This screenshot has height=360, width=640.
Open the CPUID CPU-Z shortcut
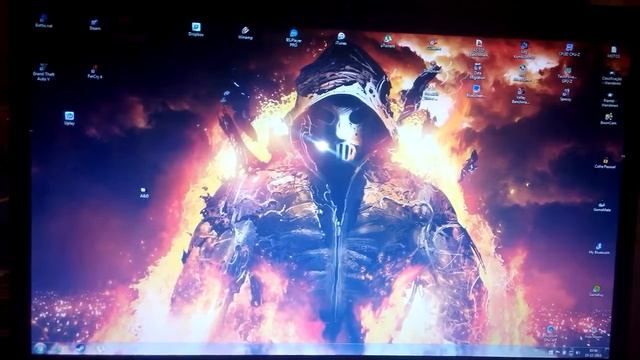[x=569, y=49]
